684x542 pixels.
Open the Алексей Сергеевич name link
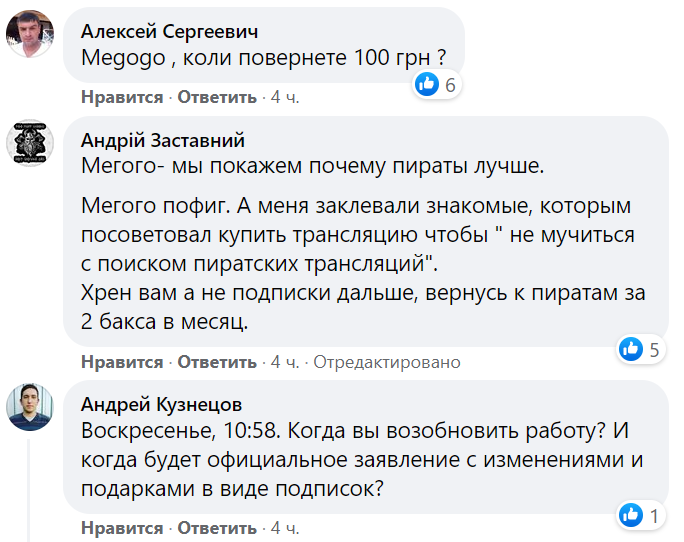pos(162,30)
